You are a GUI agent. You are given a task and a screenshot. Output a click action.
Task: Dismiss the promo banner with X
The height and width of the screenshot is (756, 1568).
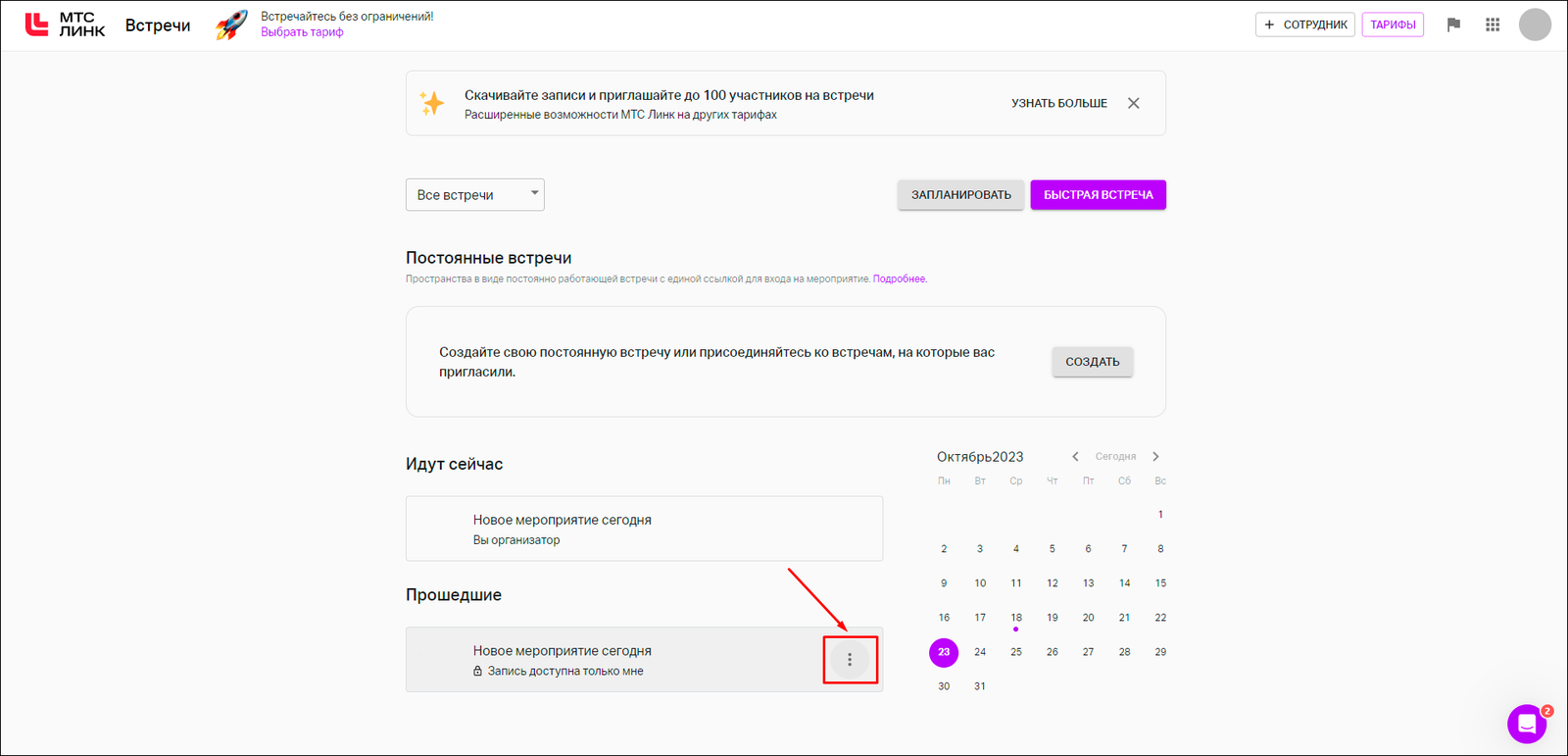[1134, 103]
